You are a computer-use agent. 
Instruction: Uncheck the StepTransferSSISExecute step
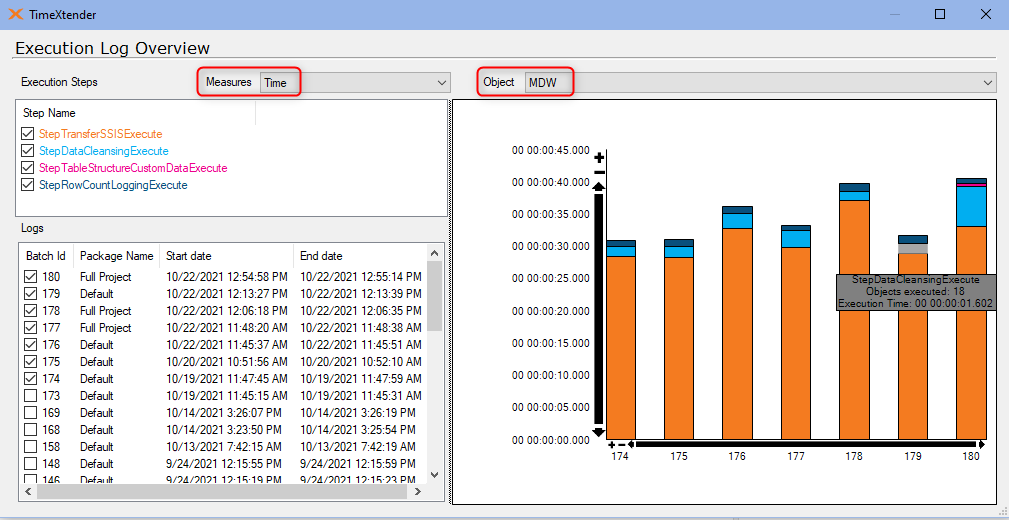click(28, 134)
